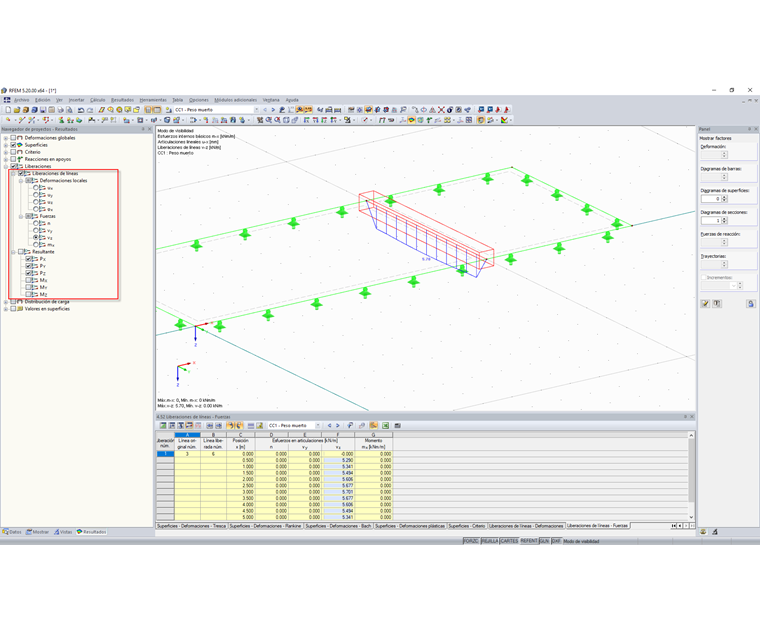The width and height of the screenshot is (760, 632).
Task: Select the mx radio button under Fuerzas
Action: (35, 245)
